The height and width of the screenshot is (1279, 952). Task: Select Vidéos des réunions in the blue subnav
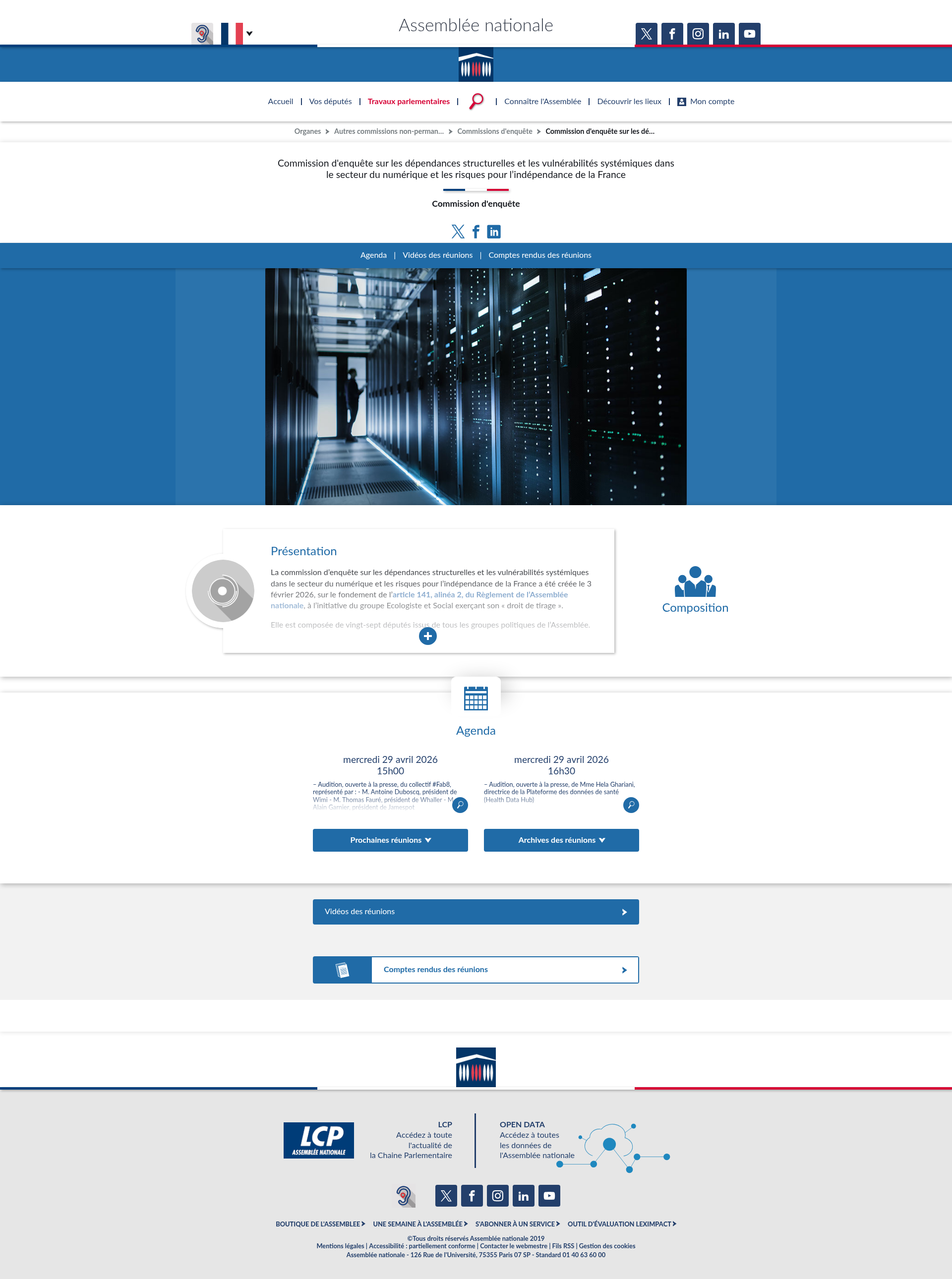tap(437, 255)
